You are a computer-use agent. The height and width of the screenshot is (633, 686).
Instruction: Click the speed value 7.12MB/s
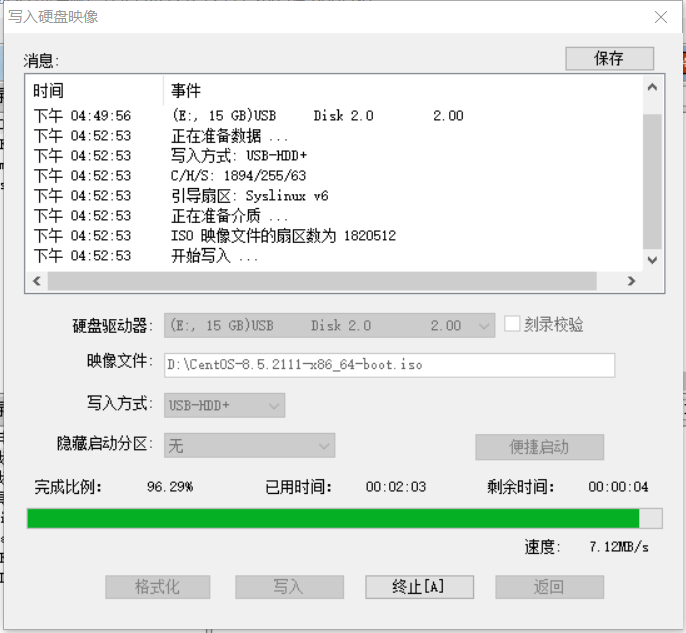(x=619, y=547)
